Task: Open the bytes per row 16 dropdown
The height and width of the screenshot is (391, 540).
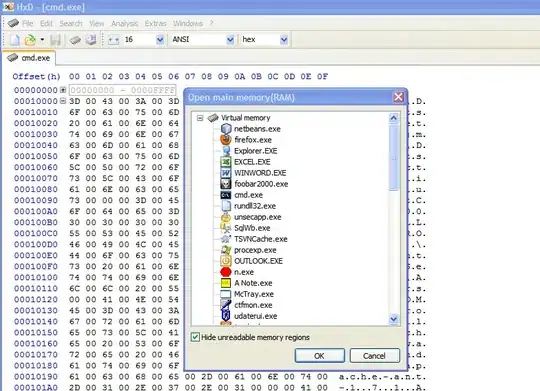Action: [x=160, y=40]
